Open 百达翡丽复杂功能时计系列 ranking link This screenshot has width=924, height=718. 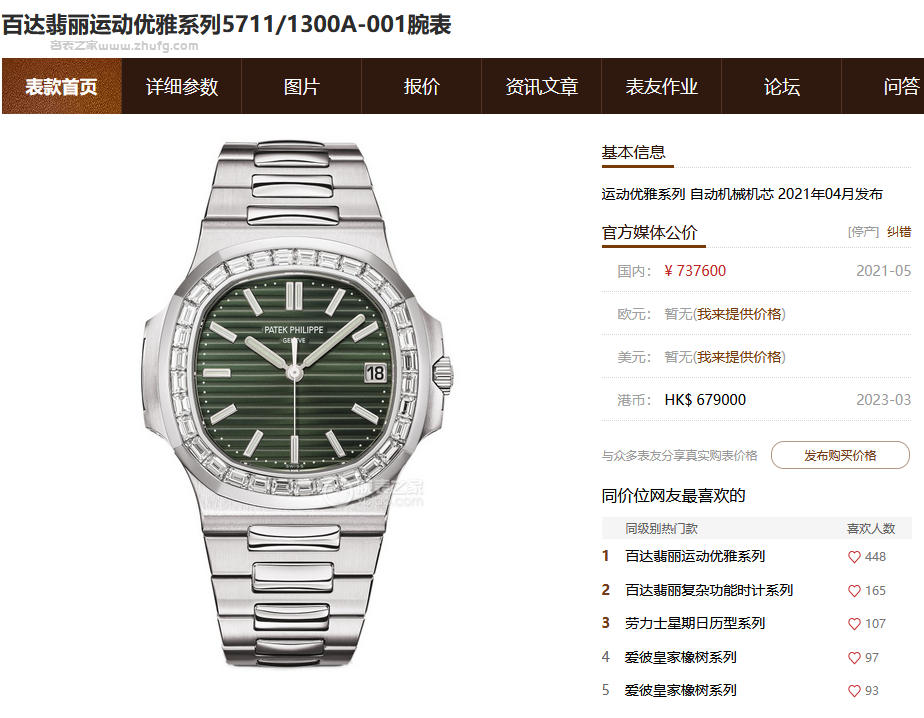tap(709, 590)
